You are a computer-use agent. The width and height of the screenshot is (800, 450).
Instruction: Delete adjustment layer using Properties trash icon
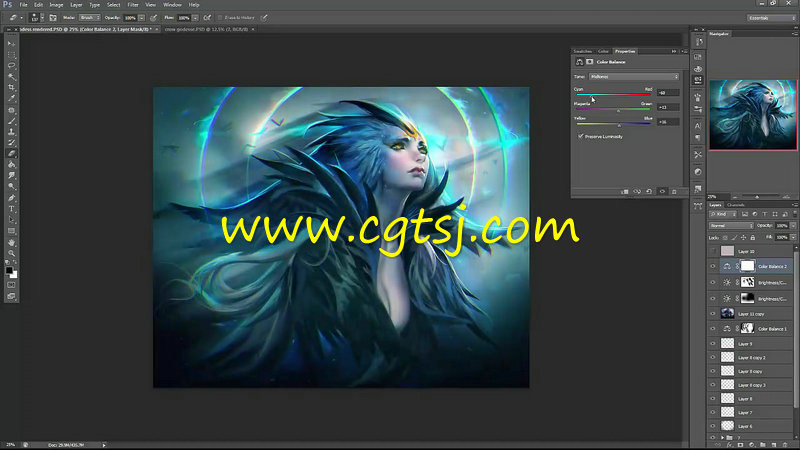point(674,192)
